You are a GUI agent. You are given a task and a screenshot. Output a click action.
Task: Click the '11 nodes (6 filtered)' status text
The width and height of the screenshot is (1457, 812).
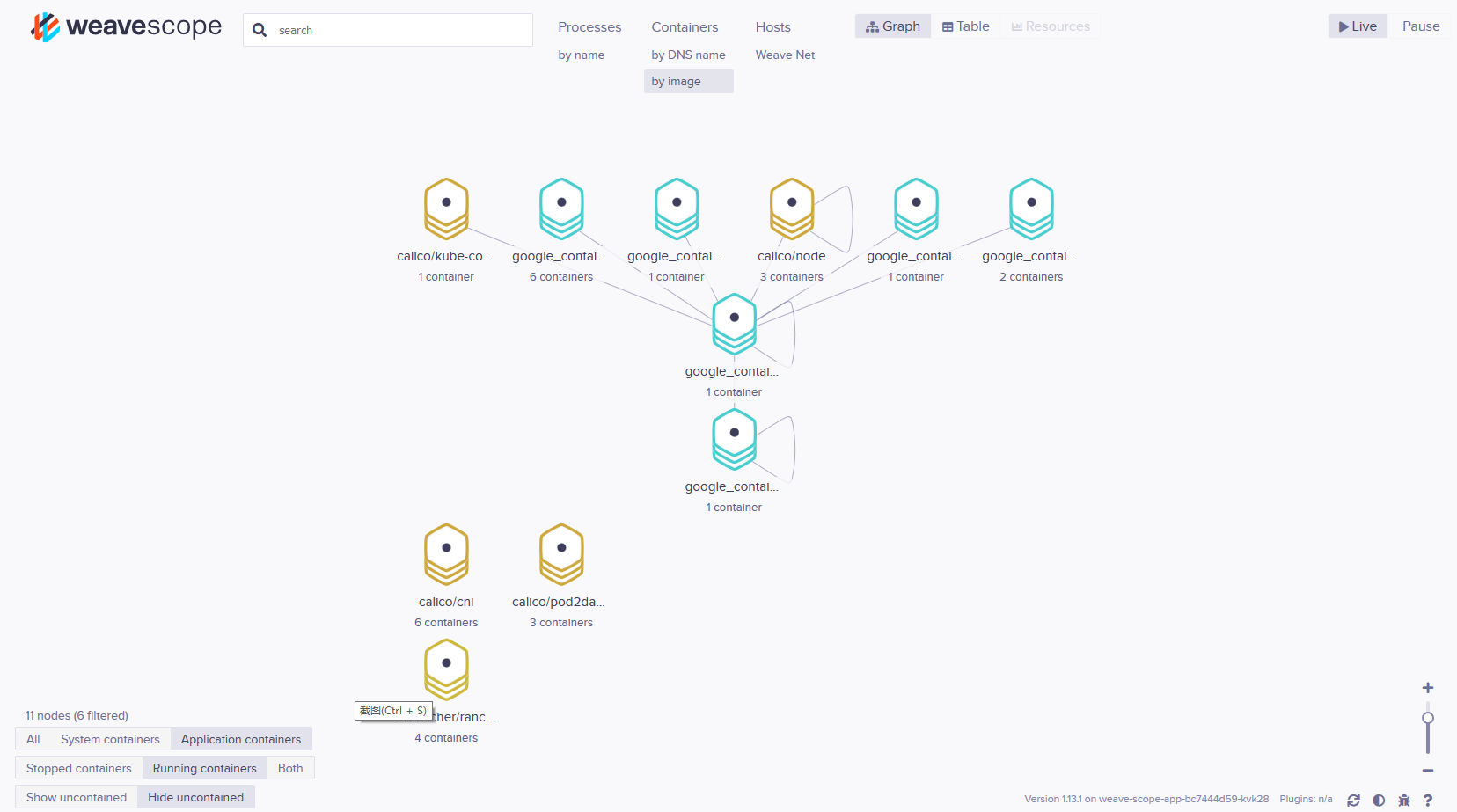[77, 715]
